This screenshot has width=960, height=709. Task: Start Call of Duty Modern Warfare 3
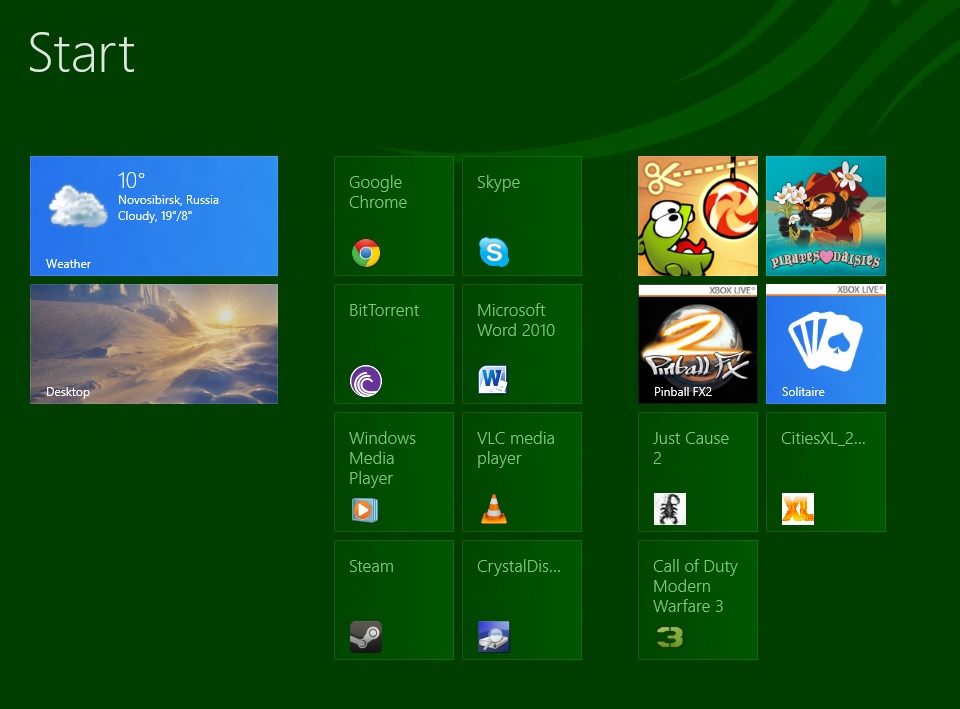click(x=697, y=600)
